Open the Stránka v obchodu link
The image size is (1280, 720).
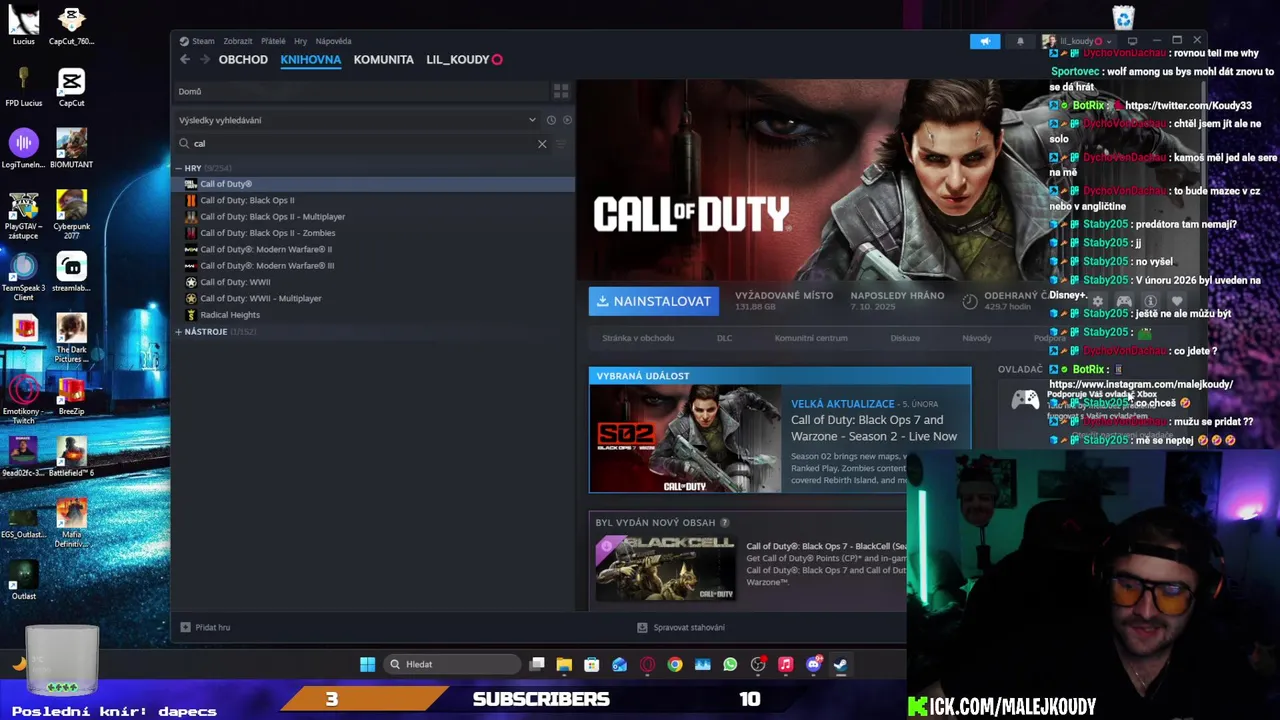[x=637, y=338]
